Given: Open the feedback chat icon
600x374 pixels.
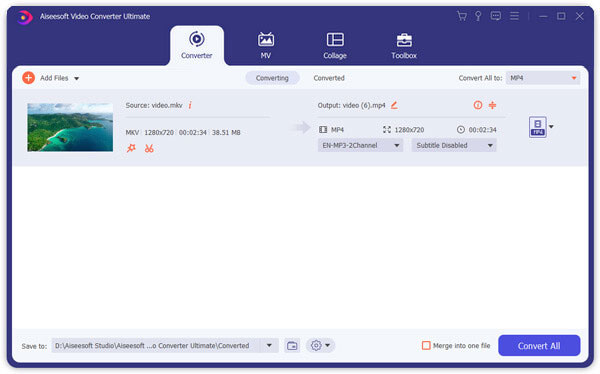Looking at the screenshot, I should coord(496,16).
